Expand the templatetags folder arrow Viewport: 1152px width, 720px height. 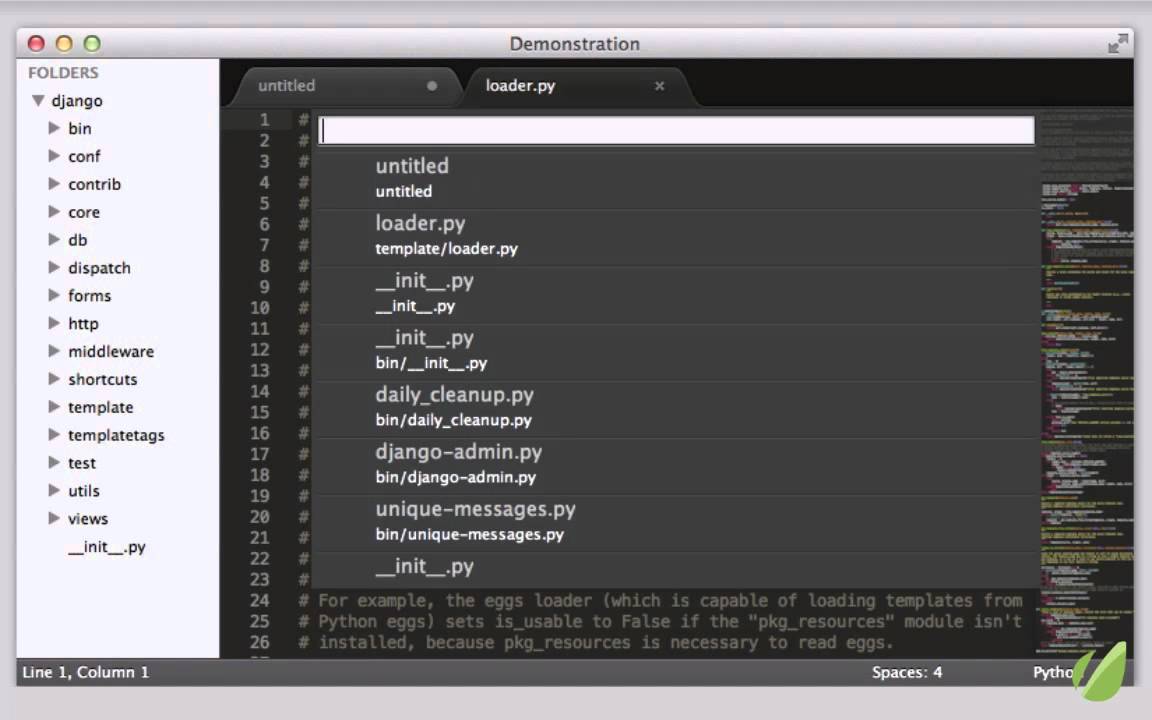54,435
